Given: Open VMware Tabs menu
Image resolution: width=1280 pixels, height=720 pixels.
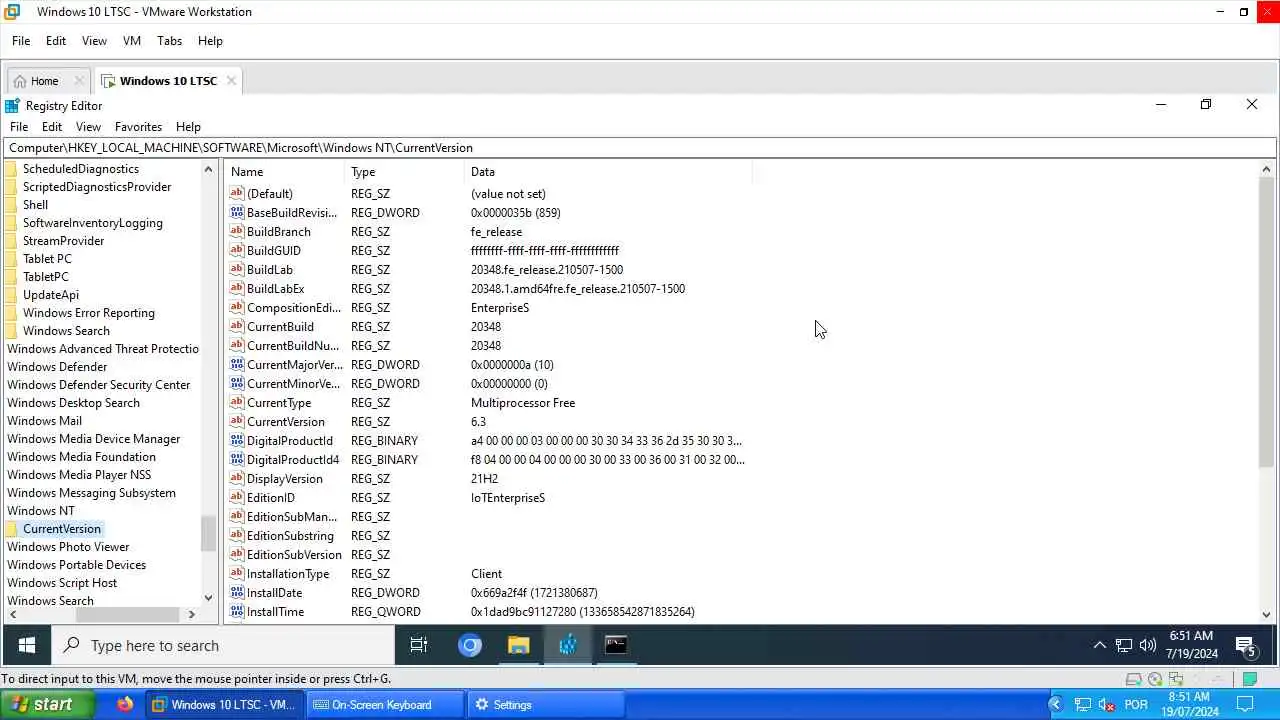Looking at the screenshot, I should 170,41.
